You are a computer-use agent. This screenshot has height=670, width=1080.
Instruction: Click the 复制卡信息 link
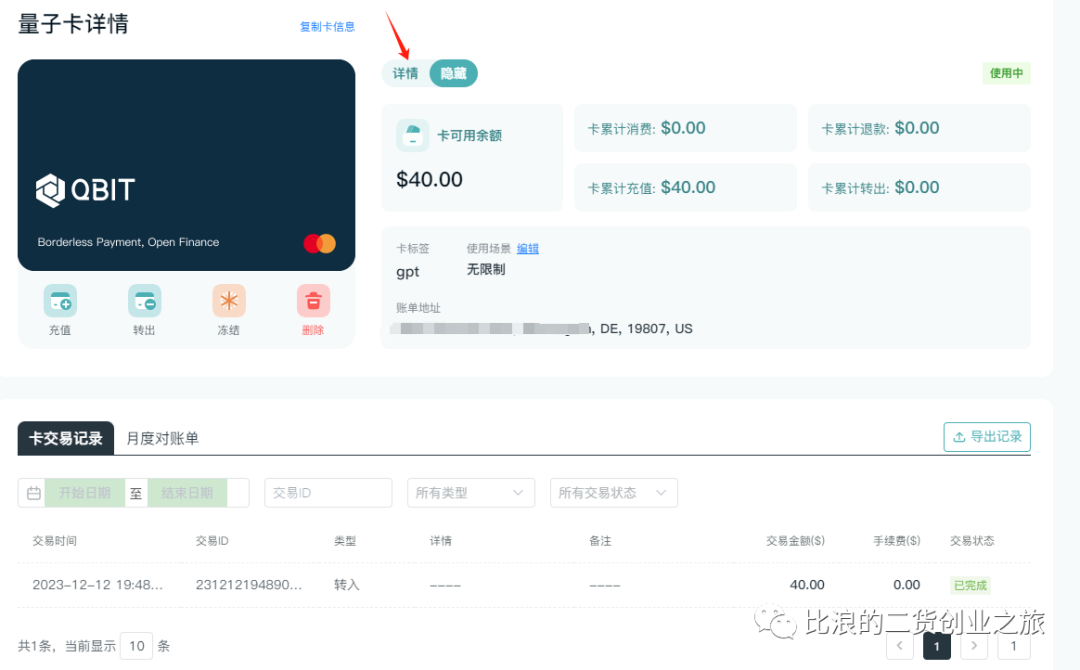(327, 27)
